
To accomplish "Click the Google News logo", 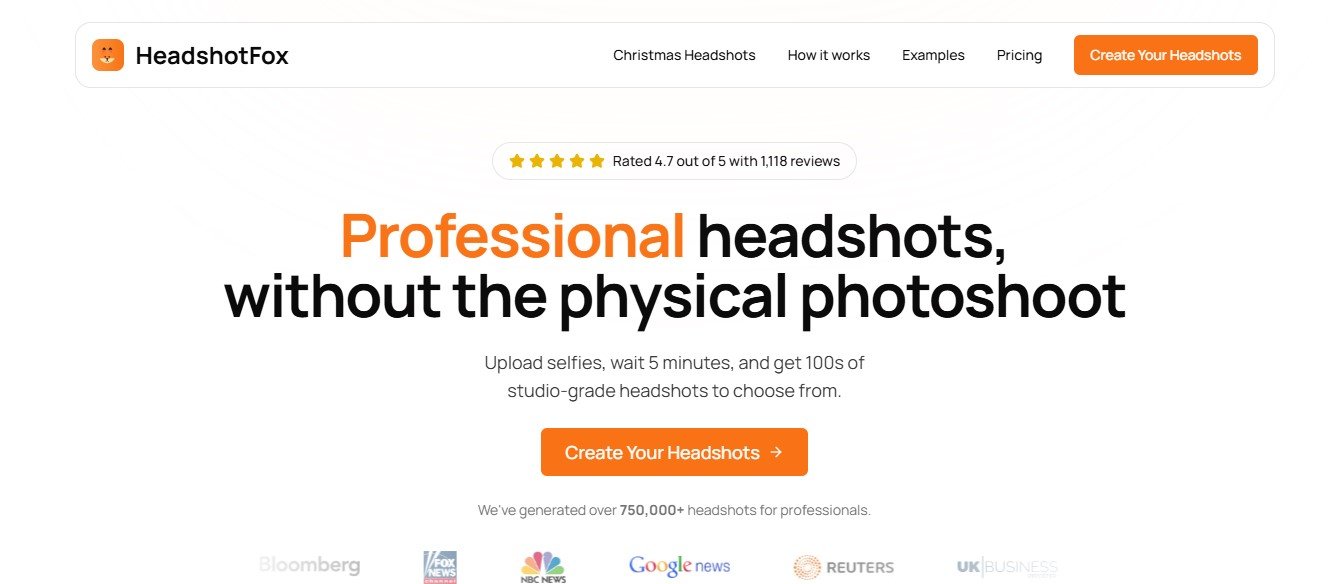I will (x=680, y=566).
